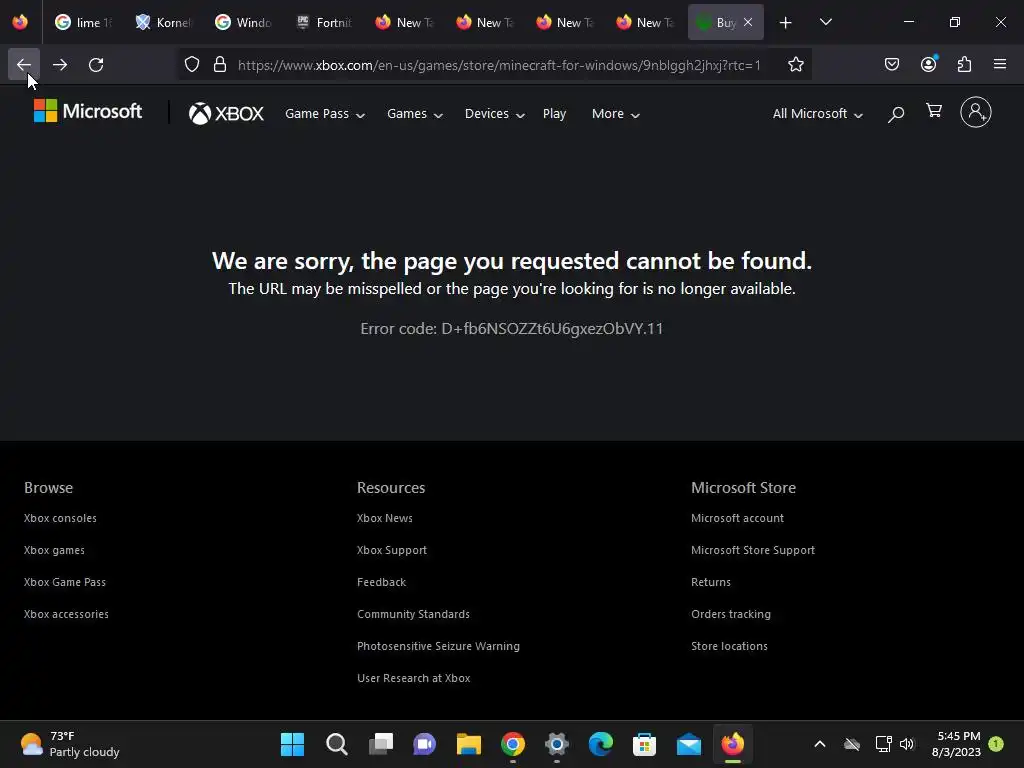Open a new tab with the plus button

[786, 23]
